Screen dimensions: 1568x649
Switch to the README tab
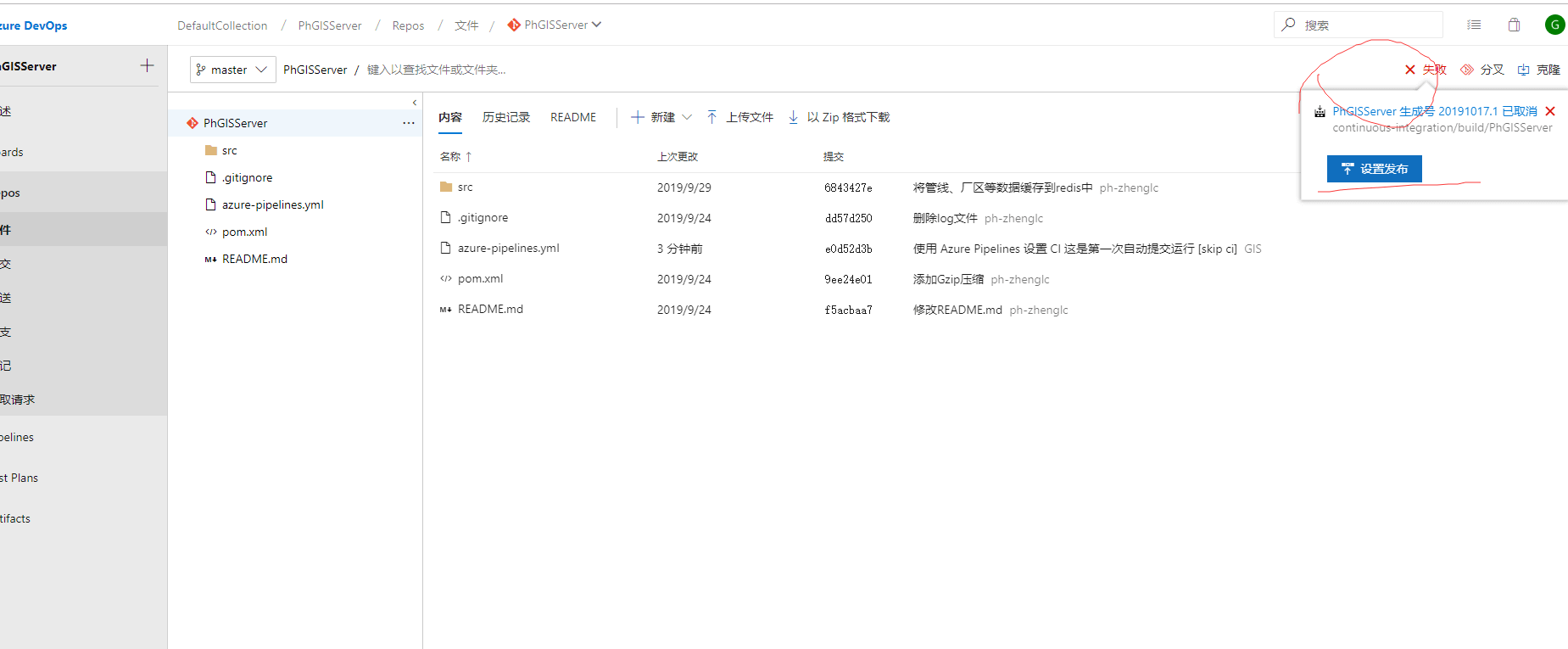pos(572,117)
